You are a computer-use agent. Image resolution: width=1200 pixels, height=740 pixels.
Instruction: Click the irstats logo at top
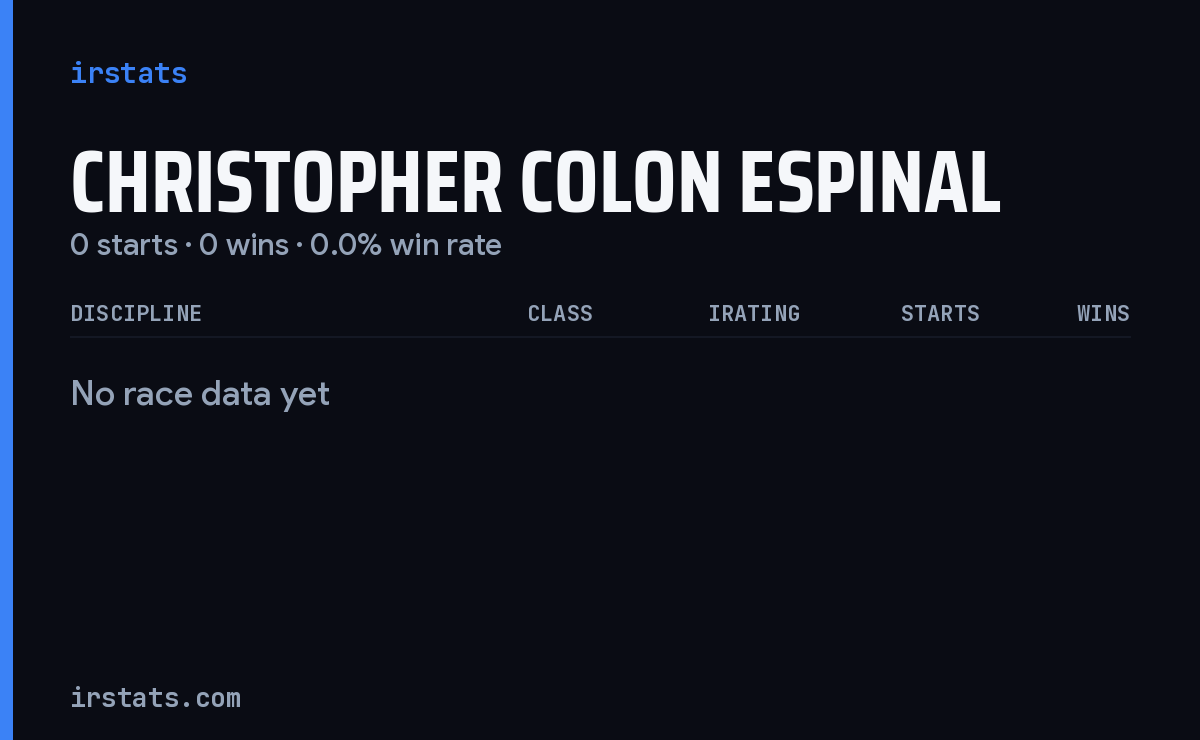(128, 73)
